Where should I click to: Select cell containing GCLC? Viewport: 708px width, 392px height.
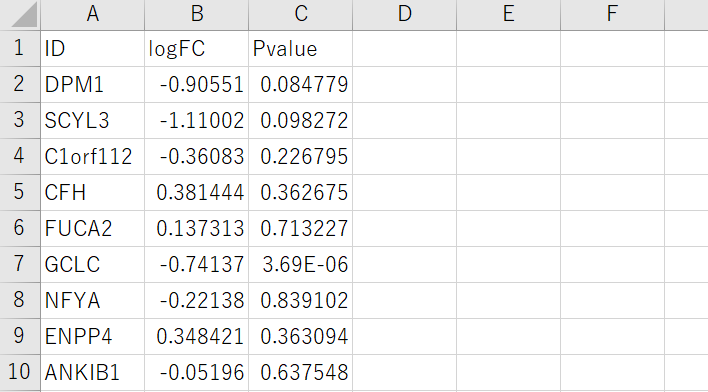(93, 265)
